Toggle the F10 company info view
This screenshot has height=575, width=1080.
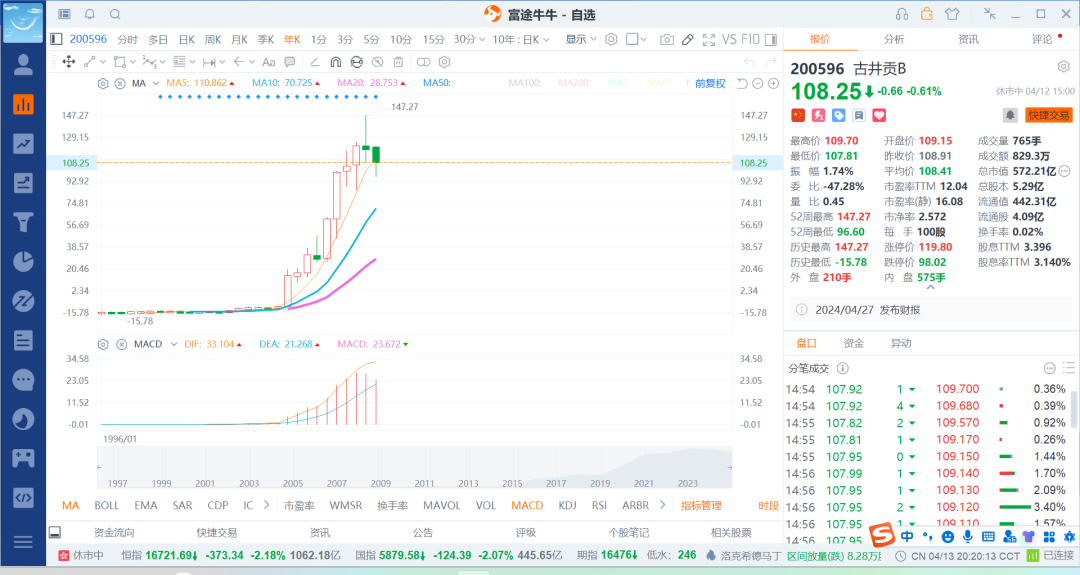750,39
